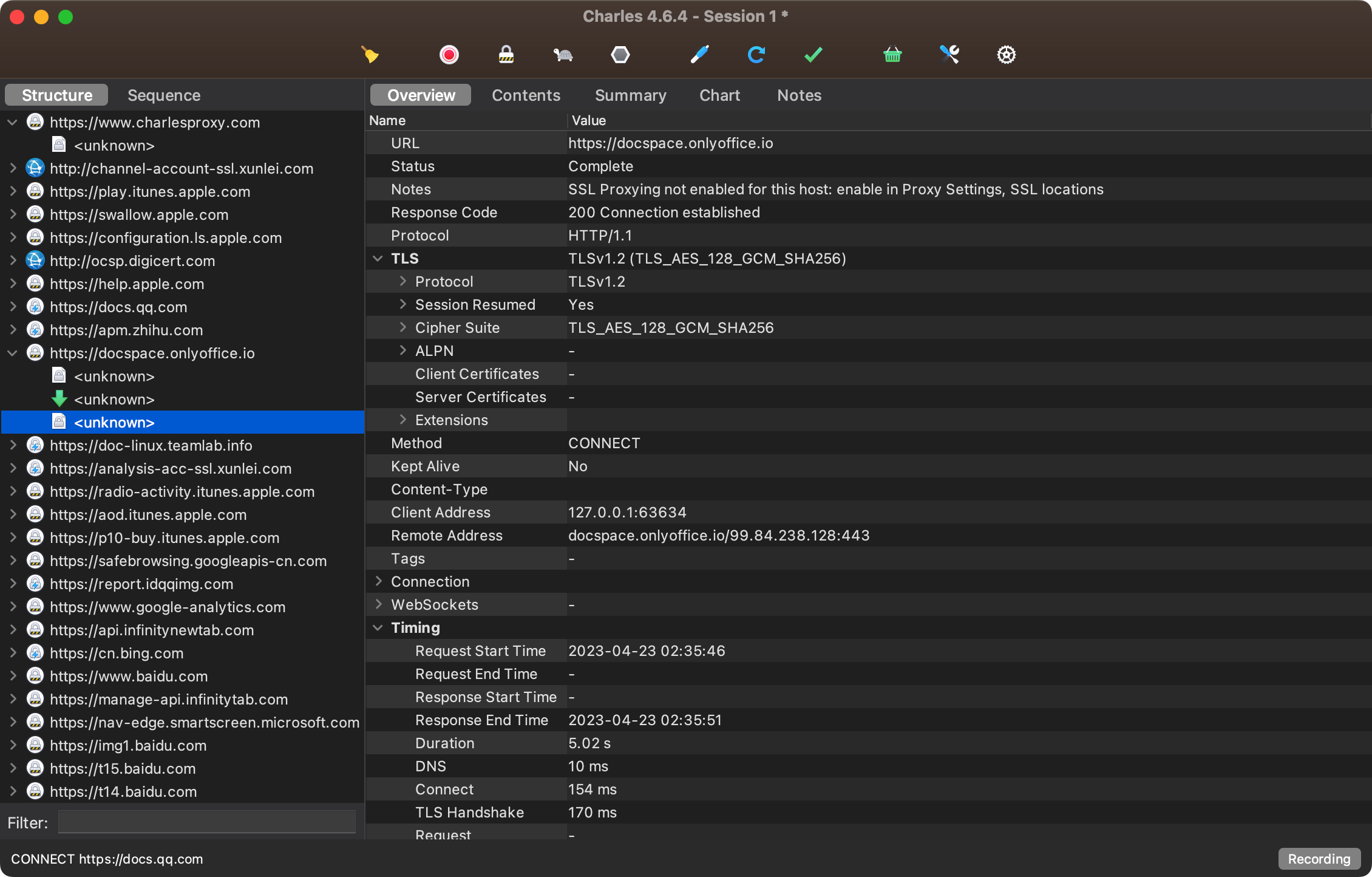Expand the TLS Protocol row

(402, 281)
